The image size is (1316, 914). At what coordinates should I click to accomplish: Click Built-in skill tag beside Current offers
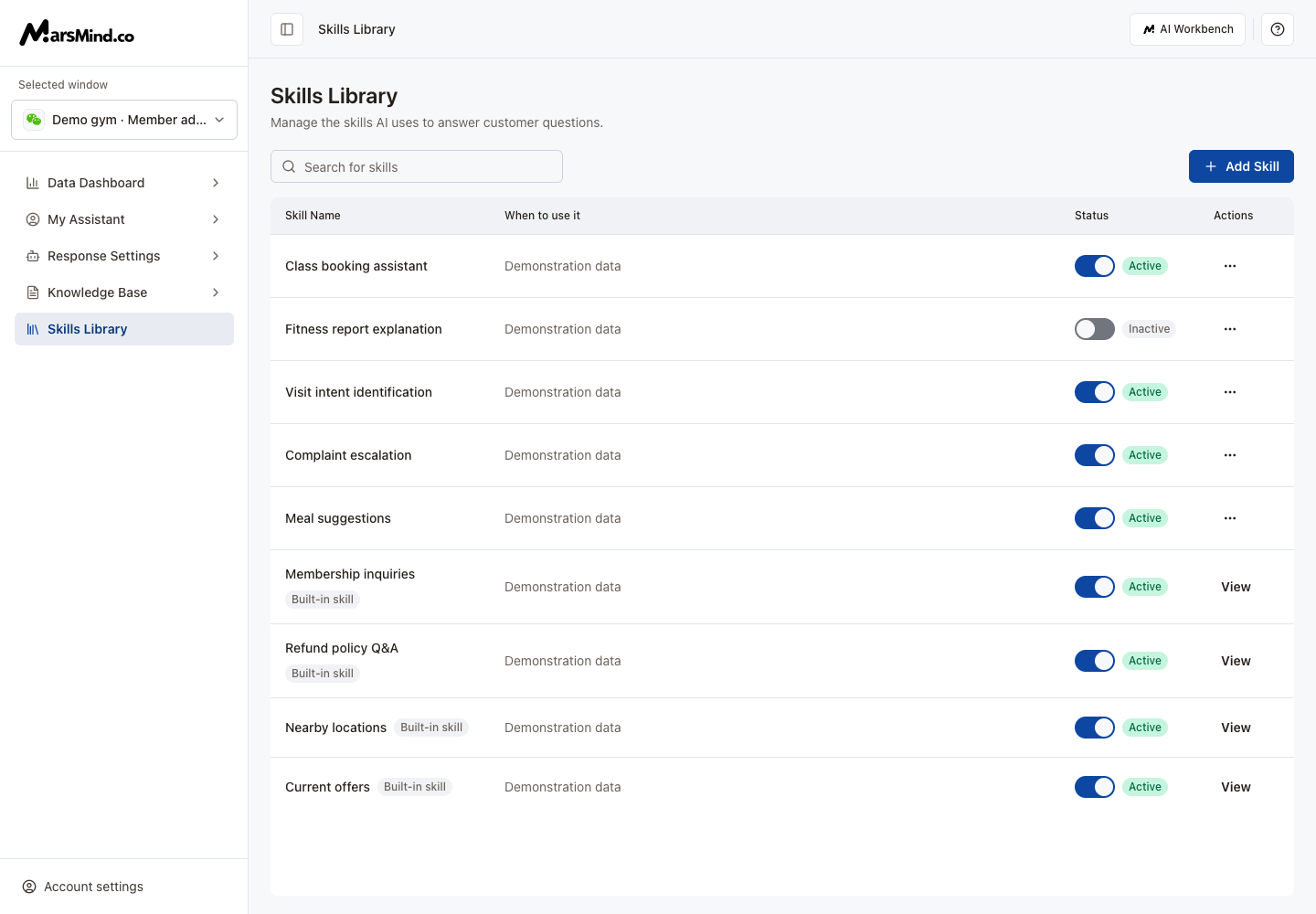[x=415, y=787]
